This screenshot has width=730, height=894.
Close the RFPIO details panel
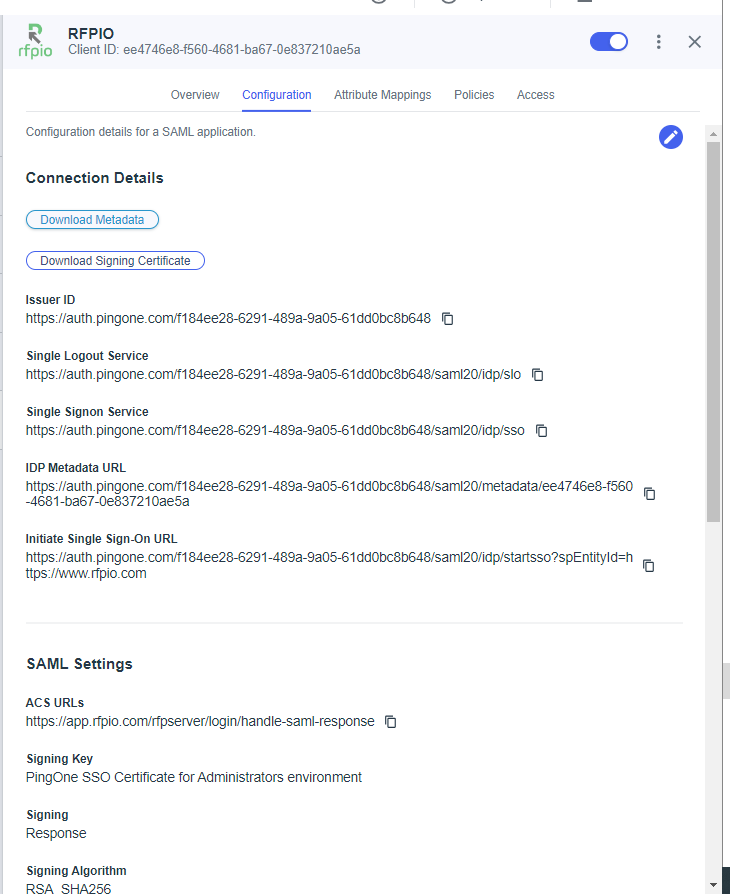[x=695, y=42]
